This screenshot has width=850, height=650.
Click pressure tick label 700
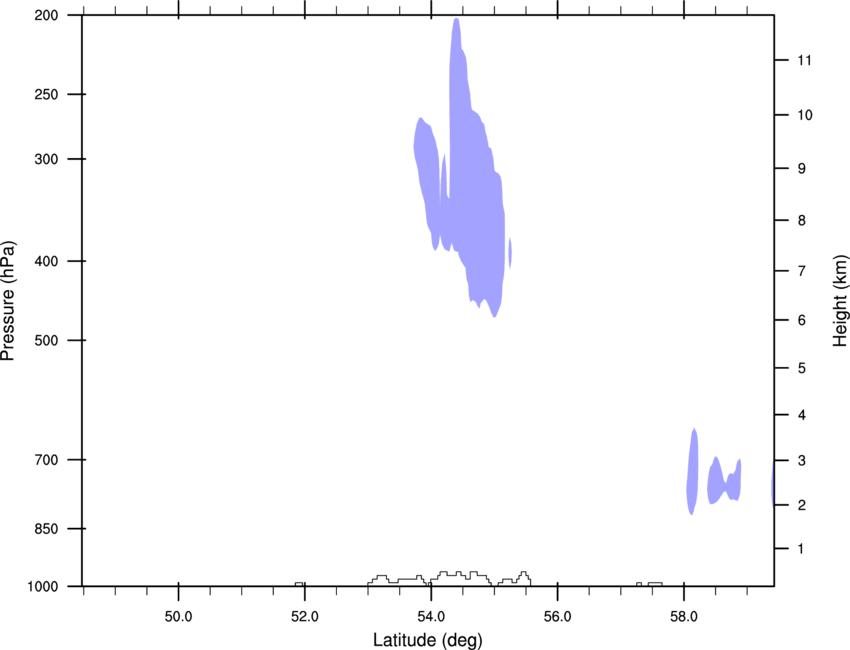(x=46, y=460)
